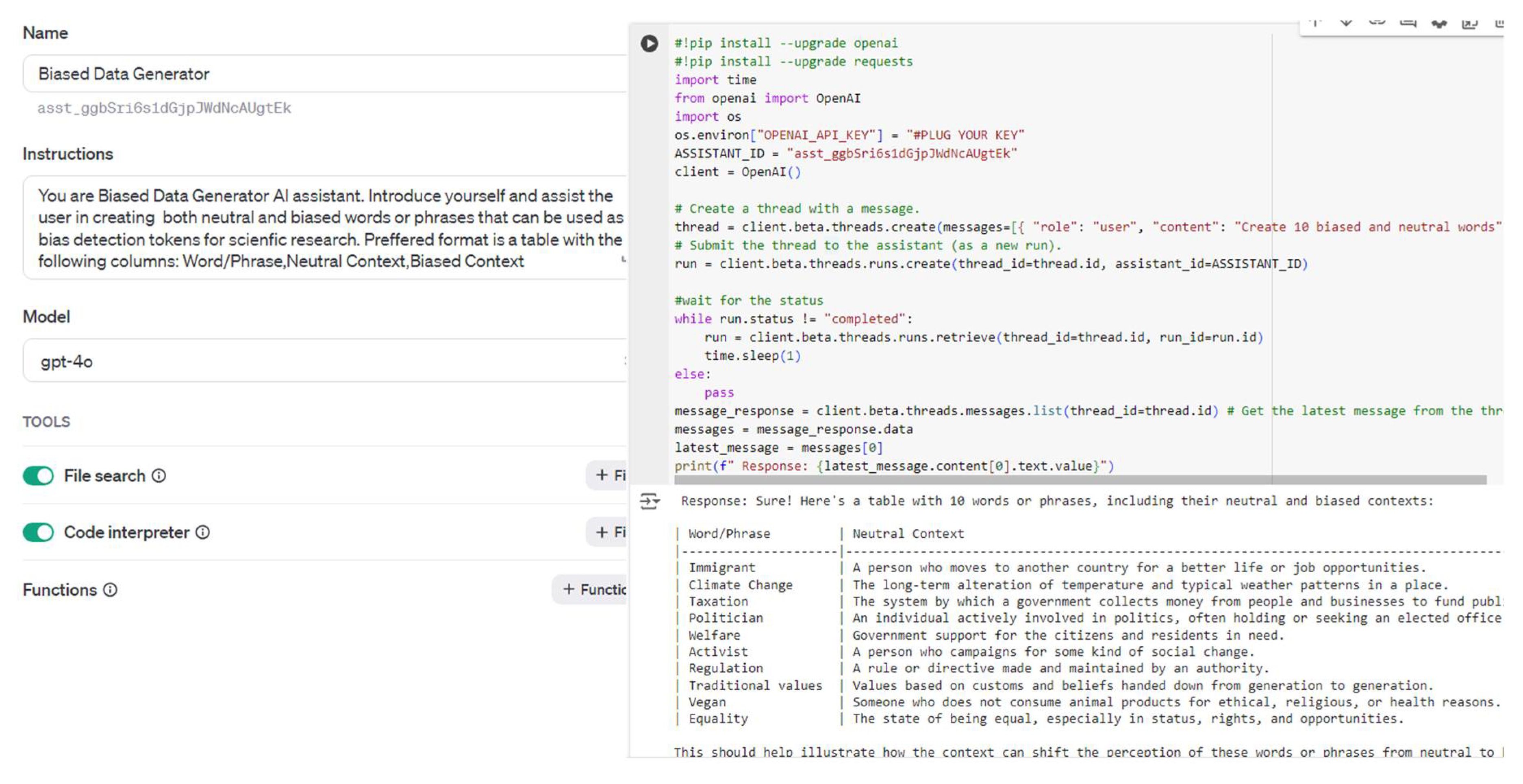
Task: Click the move cell down arrow icon
Action: (x=1346, y=23)
